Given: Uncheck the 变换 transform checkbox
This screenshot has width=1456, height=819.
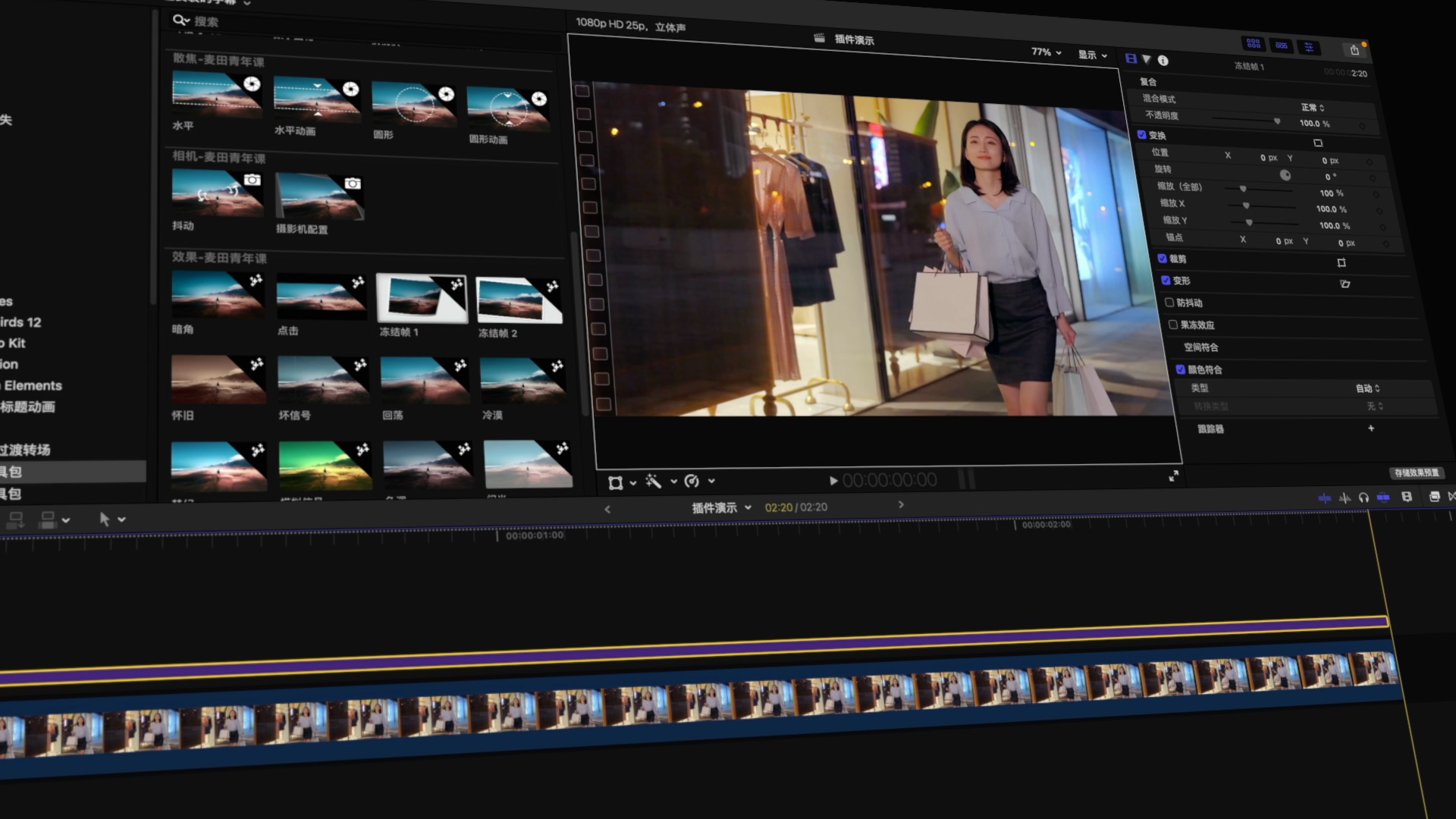Looking at the screenshot, I should pos(1141,135).
